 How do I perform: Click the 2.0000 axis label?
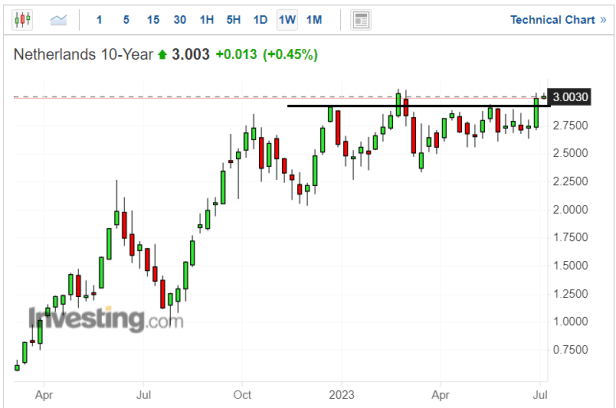point(570,209)
